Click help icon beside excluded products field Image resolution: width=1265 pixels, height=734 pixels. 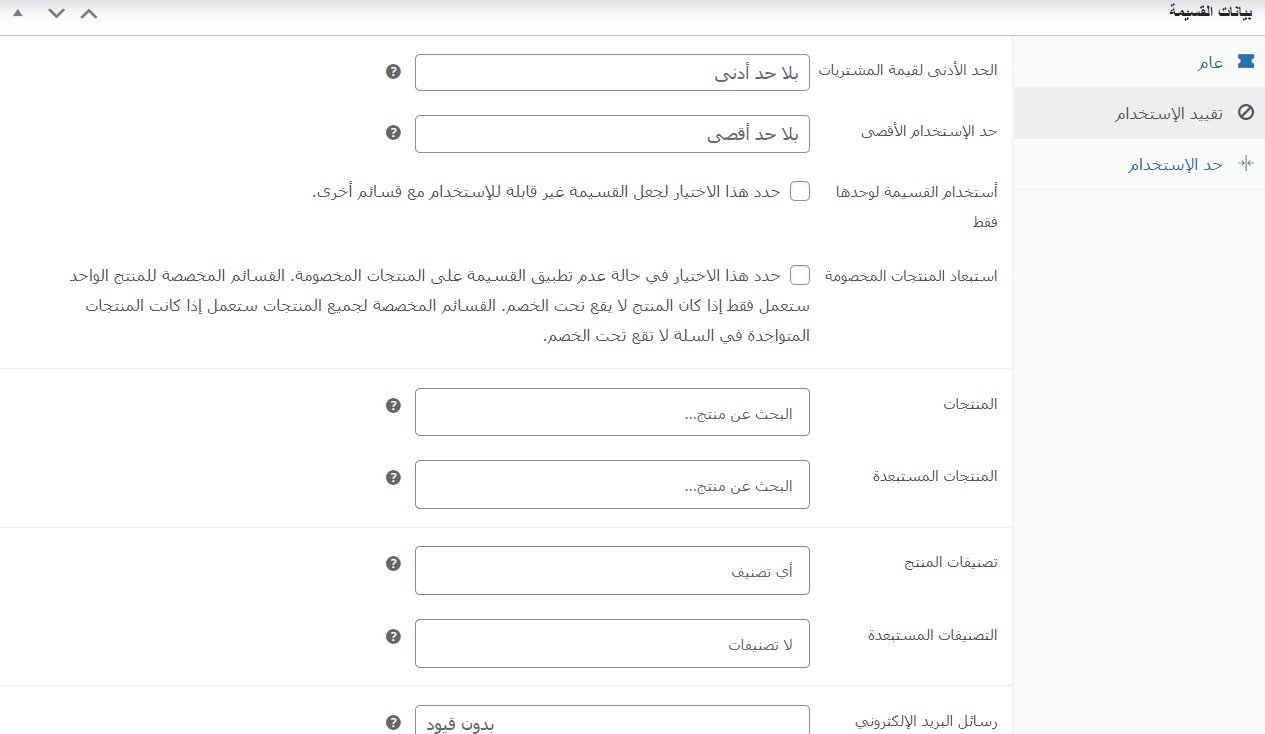point(393,477)
